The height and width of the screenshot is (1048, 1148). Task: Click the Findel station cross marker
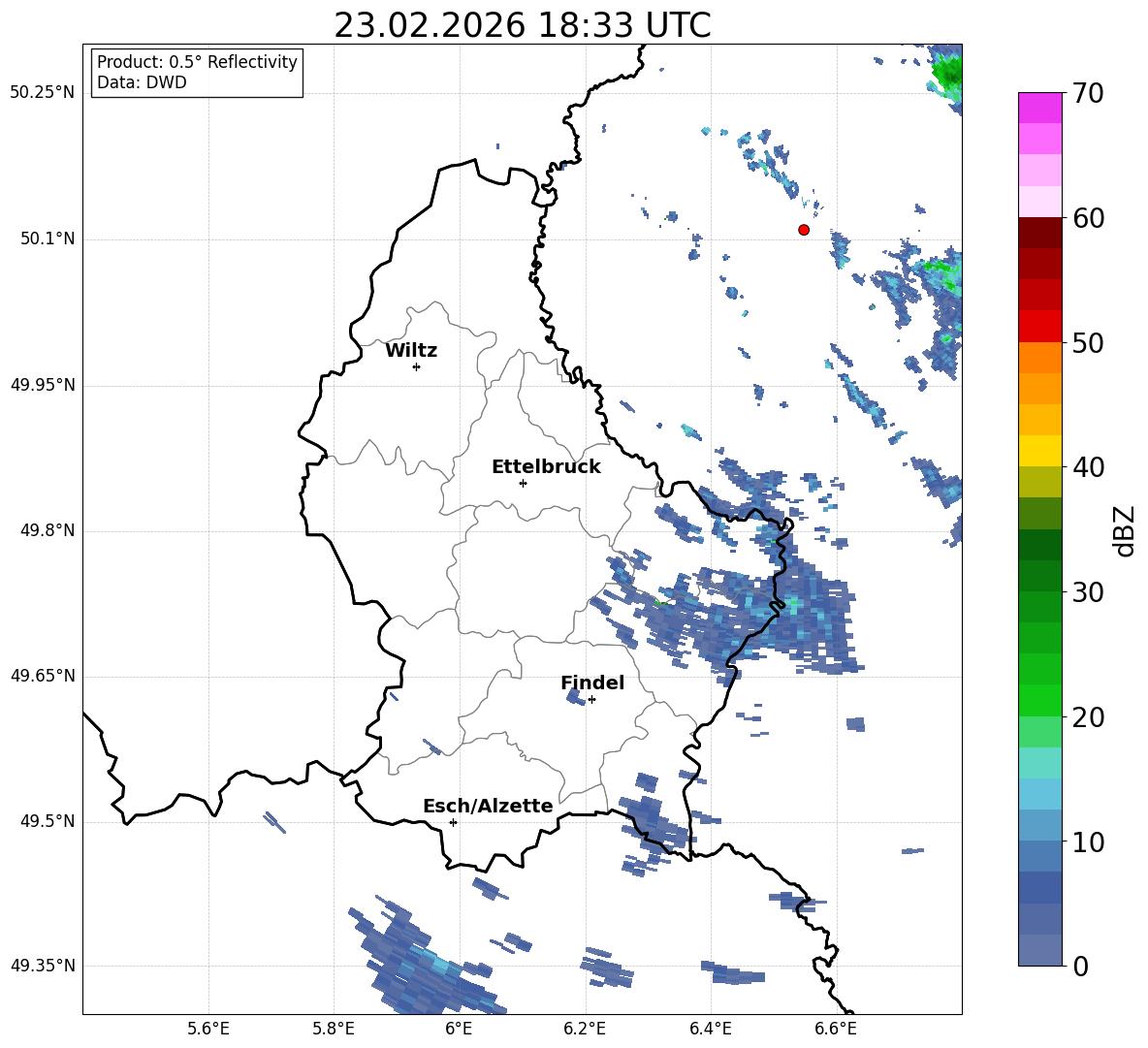tap(591, 700)
